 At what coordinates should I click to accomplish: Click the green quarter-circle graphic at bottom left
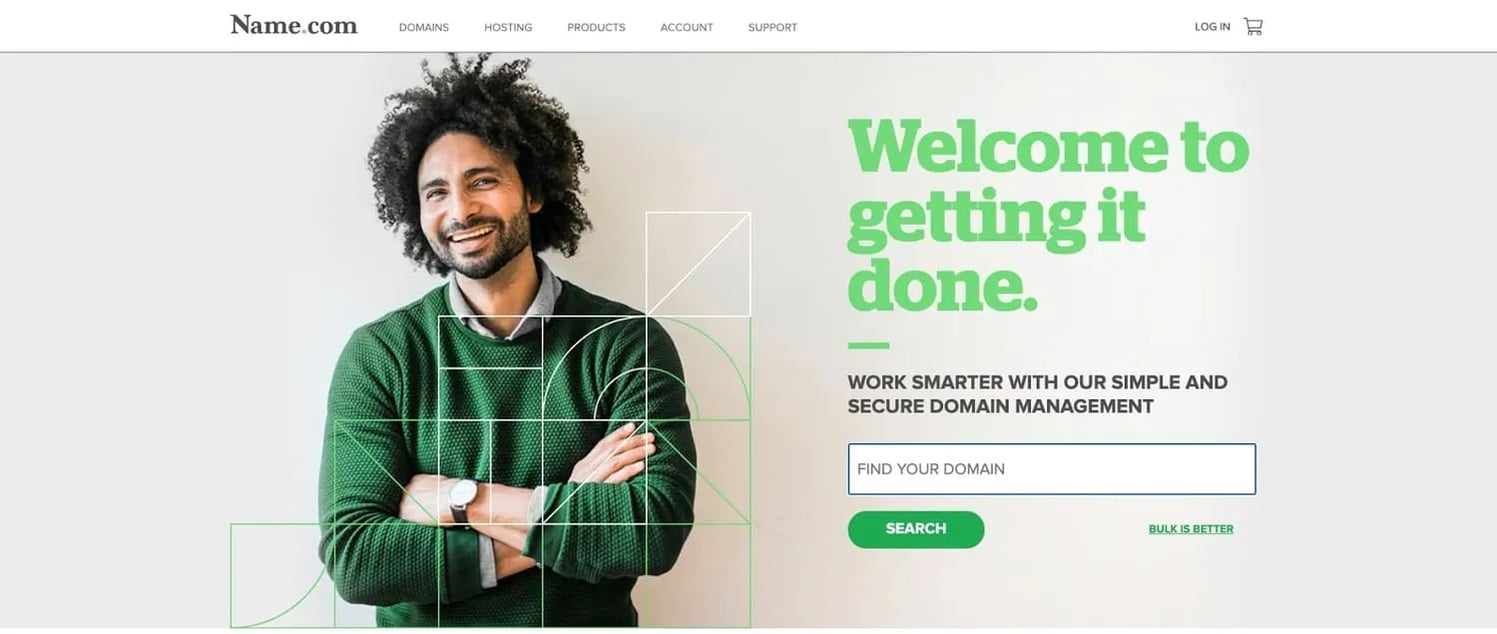pyautogui.click(x=282, y=576)
